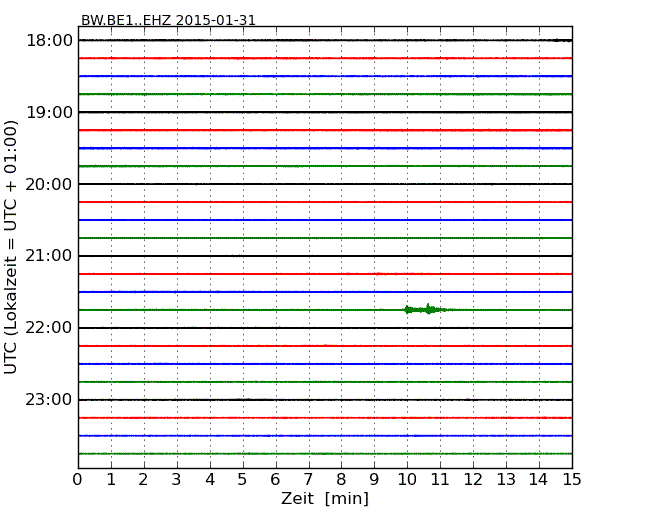Click the x-axis tick label 11
Viewport: 650px width, 520px height.
(440, 479)
